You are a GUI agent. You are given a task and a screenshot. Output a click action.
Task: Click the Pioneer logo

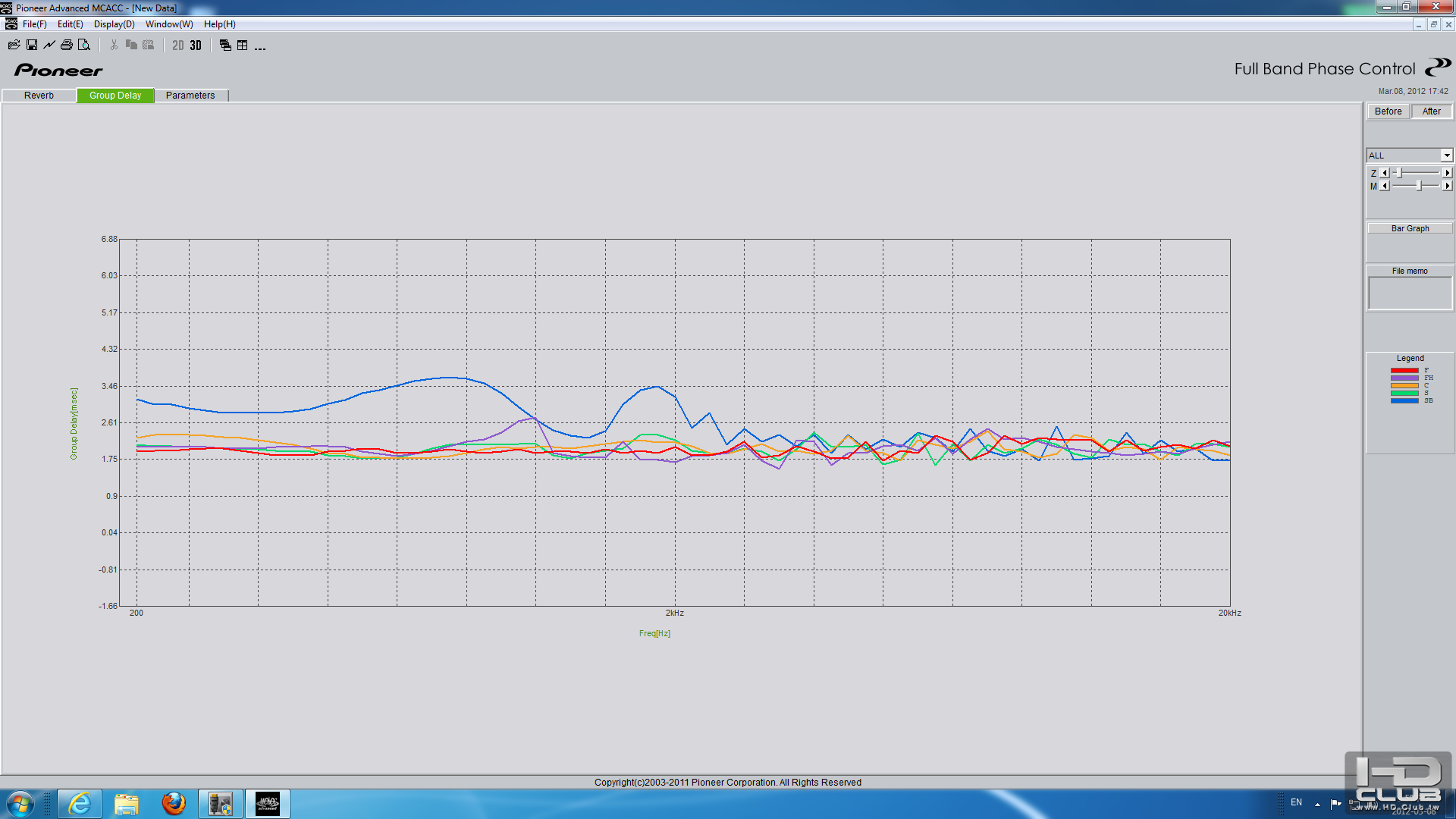(58, 71)
